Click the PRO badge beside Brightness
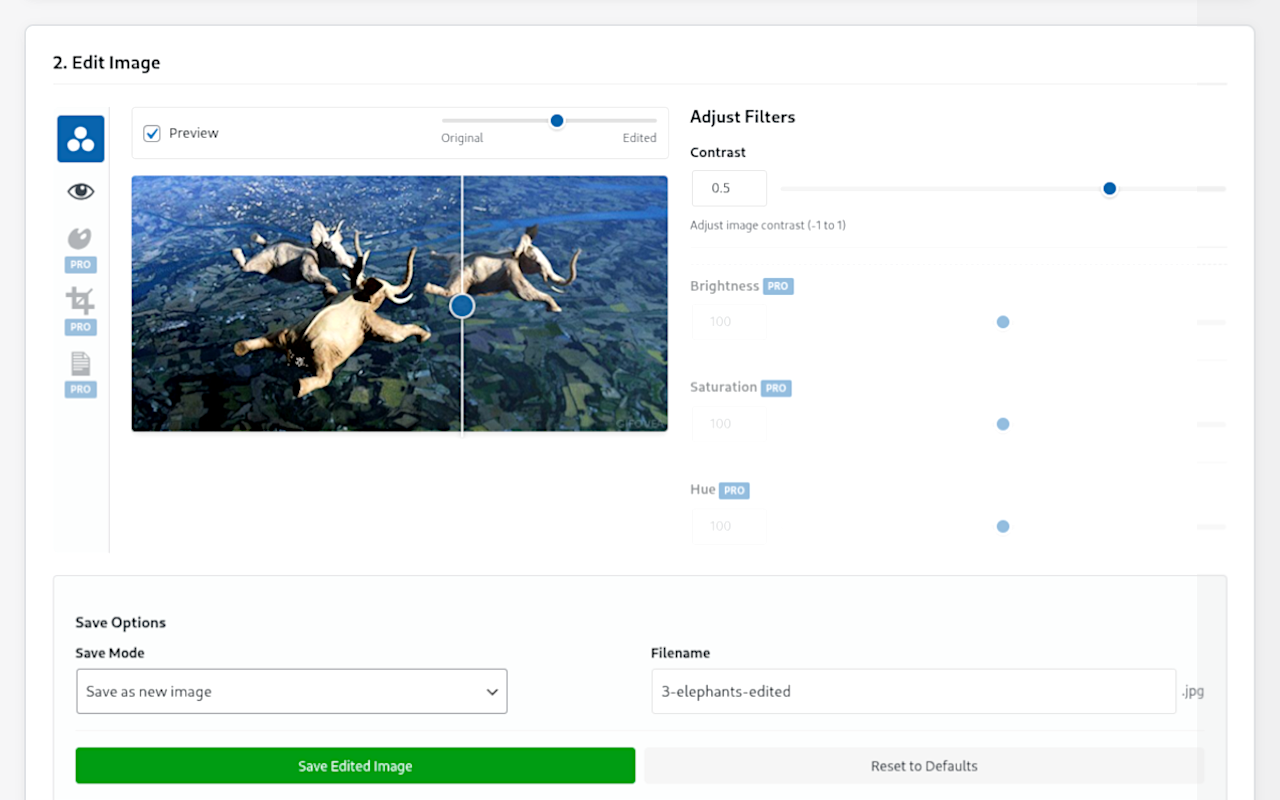Viewport: 1280px width, 800px height. pos(778,286)
